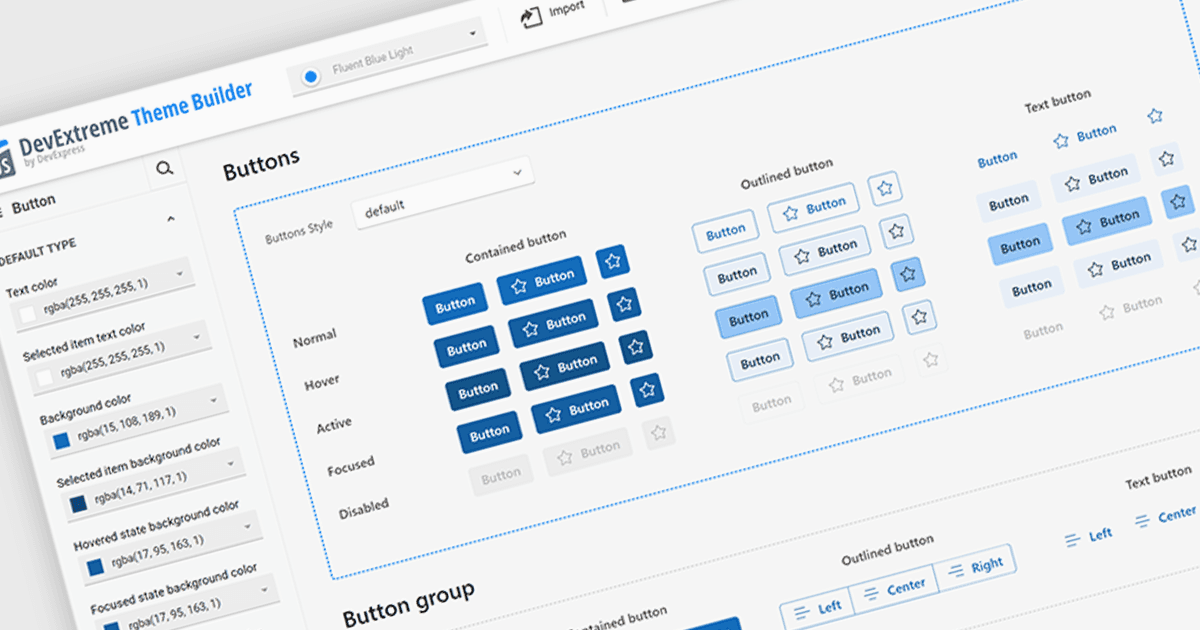Click the Button group section heading
The width and height of the screenshot is (1200, 630).
[408, 602]
